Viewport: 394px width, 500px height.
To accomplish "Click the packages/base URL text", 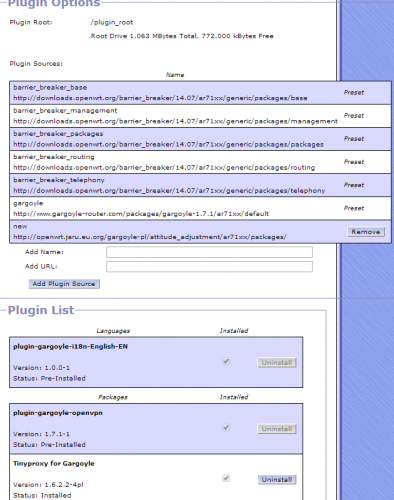I will (x=160, y=98).
